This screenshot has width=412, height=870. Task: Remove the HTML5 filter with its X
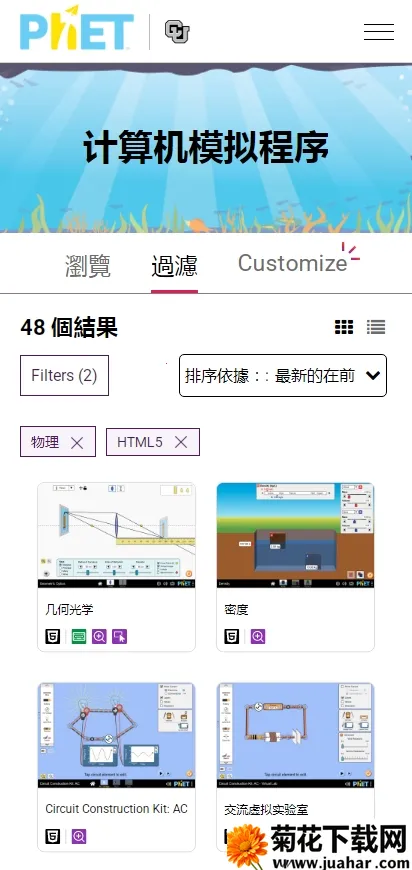181,442
